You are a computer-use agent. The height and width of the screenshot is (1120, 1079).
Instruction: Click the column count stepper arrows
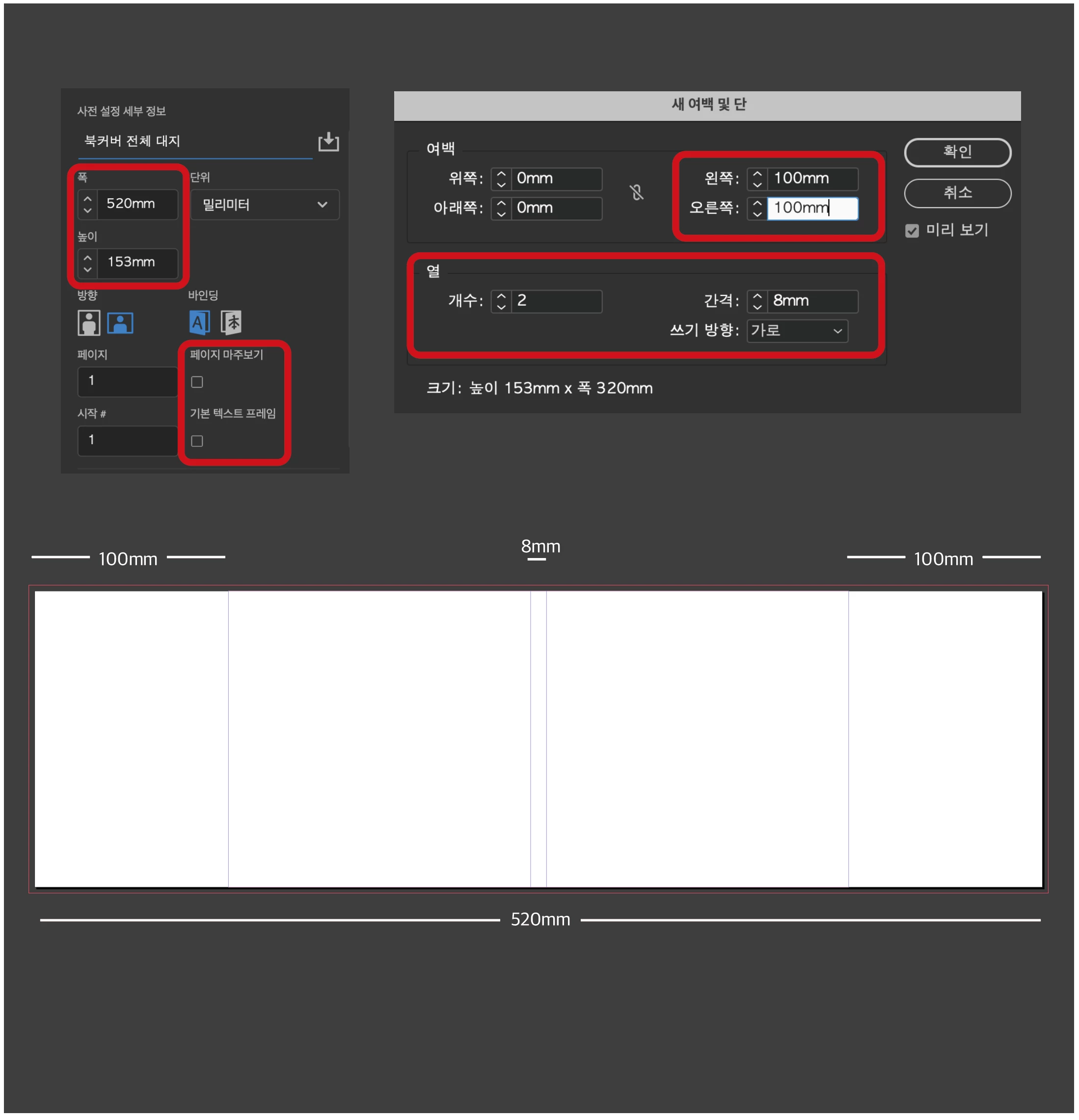(501, 301)
